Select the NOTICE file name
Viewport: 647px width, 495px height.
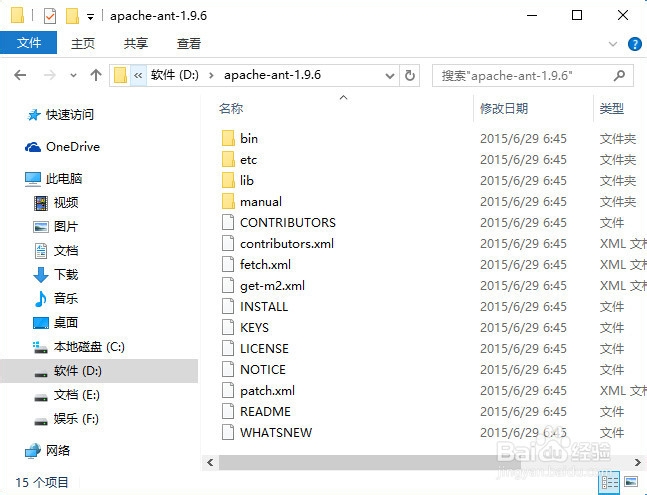(x=263, y=370)
